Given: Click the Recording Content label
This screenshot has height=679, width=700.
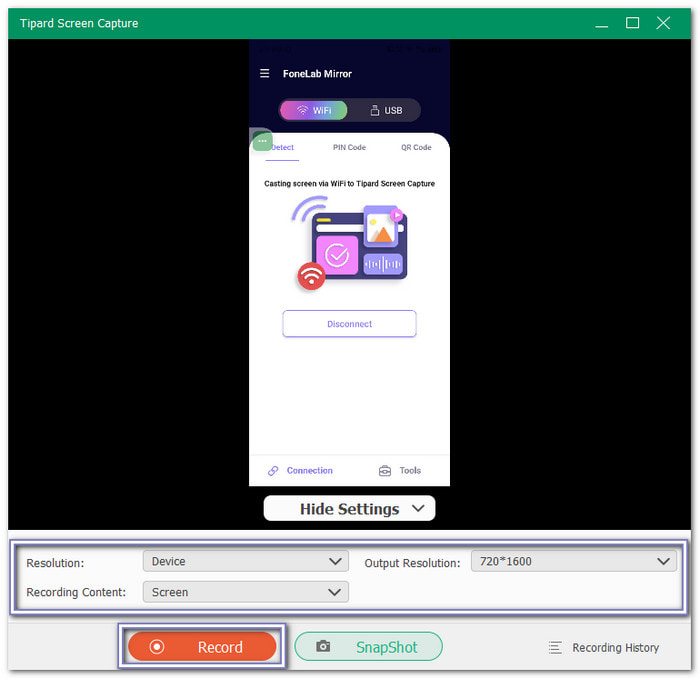Looking at the screenshot, I should (x=76, y=592).
